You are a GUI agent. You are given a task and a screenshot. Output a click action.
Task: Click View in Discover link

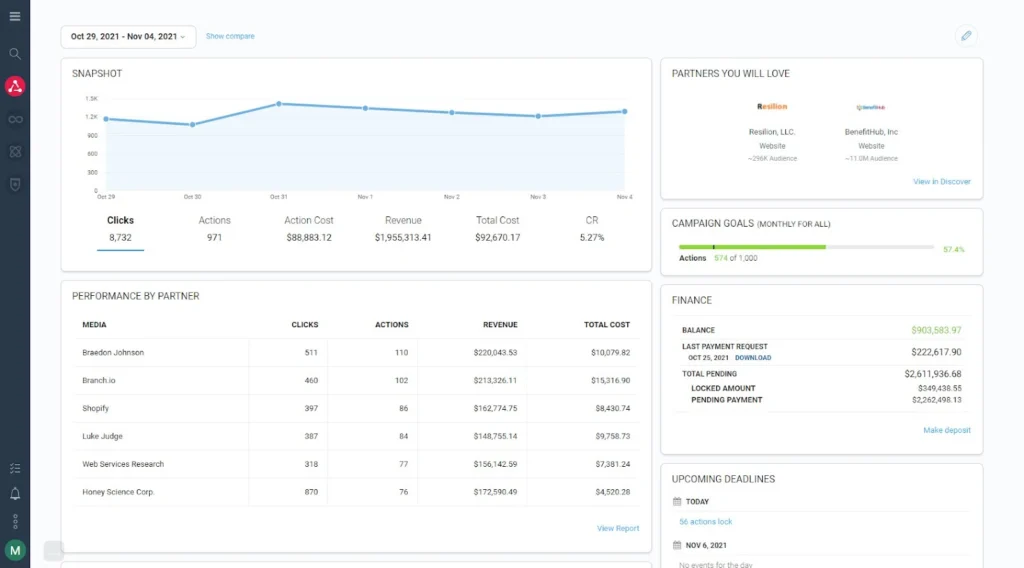[x=941, y=182]
